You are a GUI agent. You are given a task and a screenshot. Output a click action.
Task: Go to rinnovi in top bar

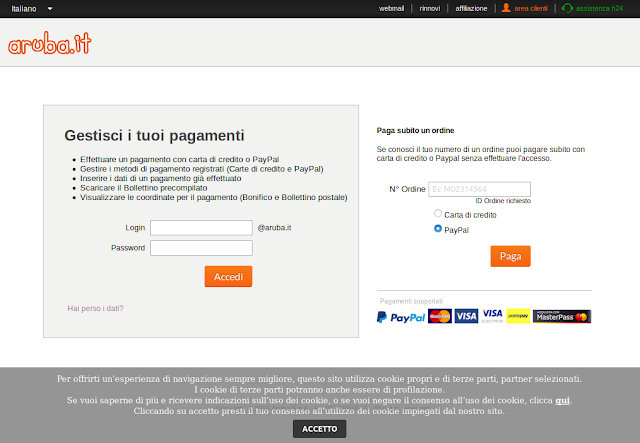[x=430, y=9]
